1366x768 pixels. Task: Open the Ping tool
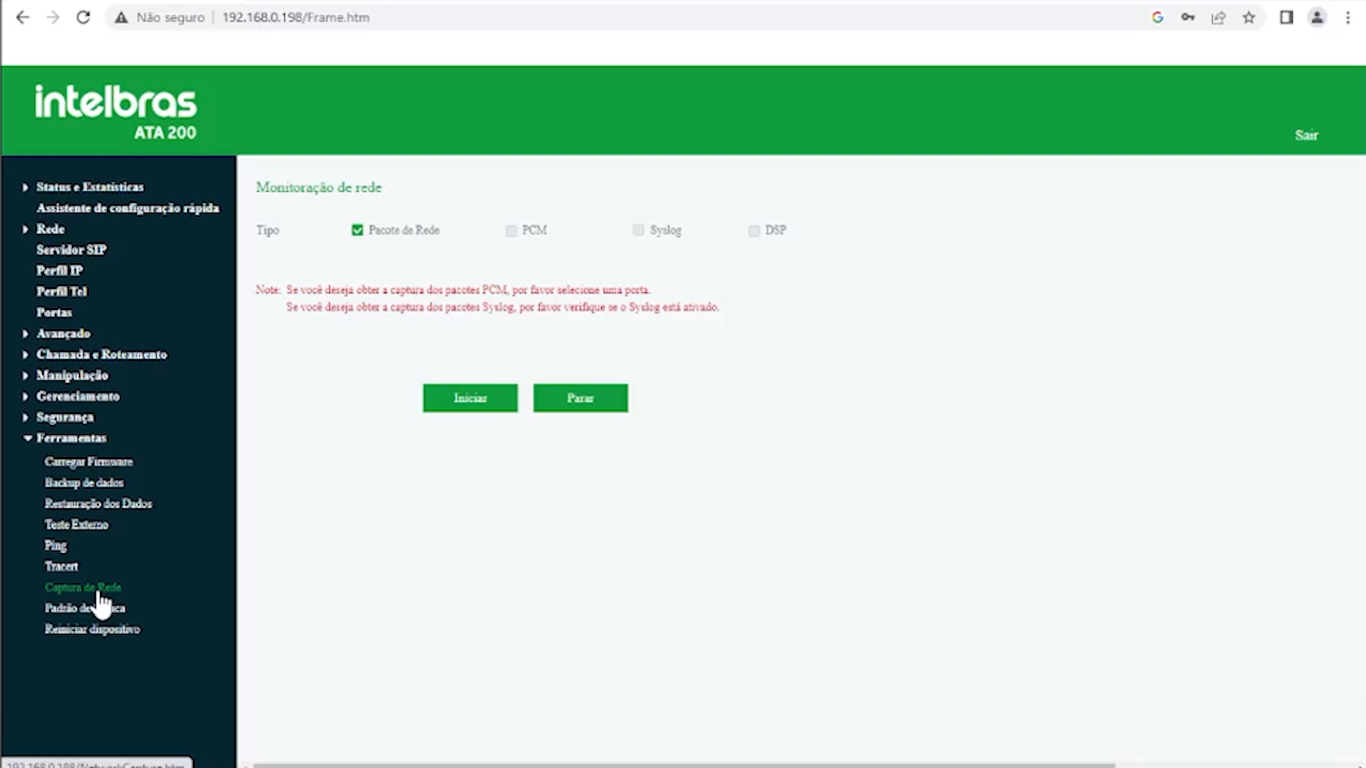[55, 546]
